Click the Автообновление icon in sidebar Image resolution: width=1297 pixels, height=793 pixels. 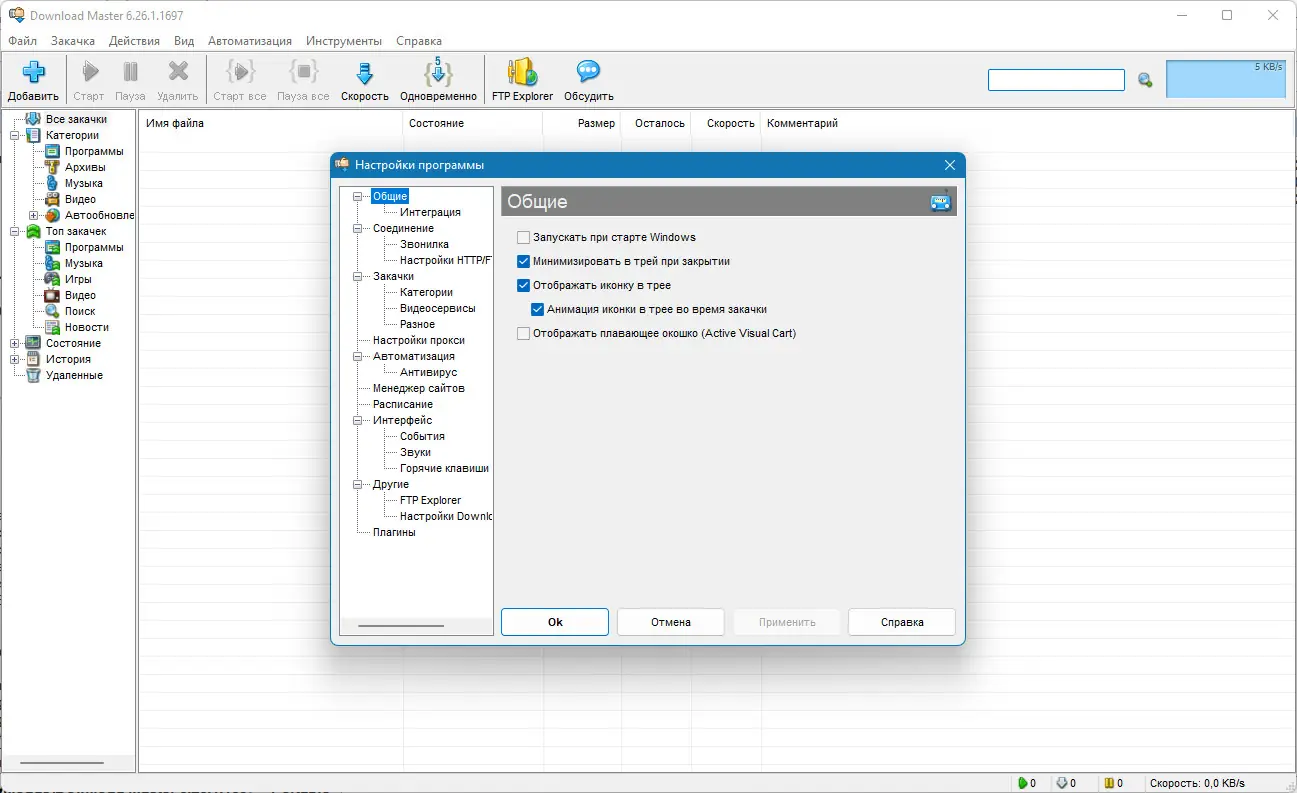[x=53, y=215]
